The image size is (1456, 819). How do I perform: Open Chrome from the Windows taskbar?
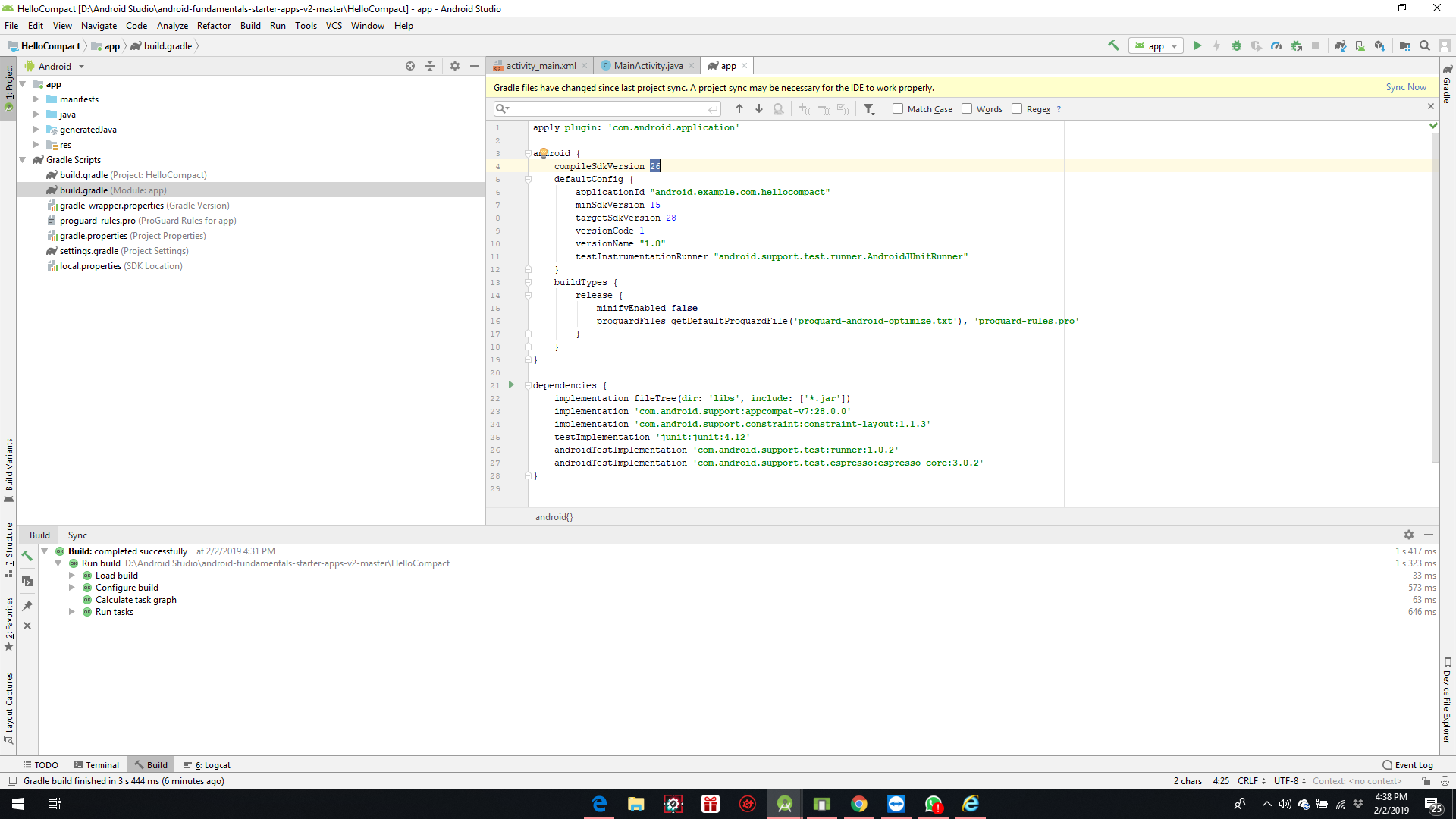pos(859,804)
